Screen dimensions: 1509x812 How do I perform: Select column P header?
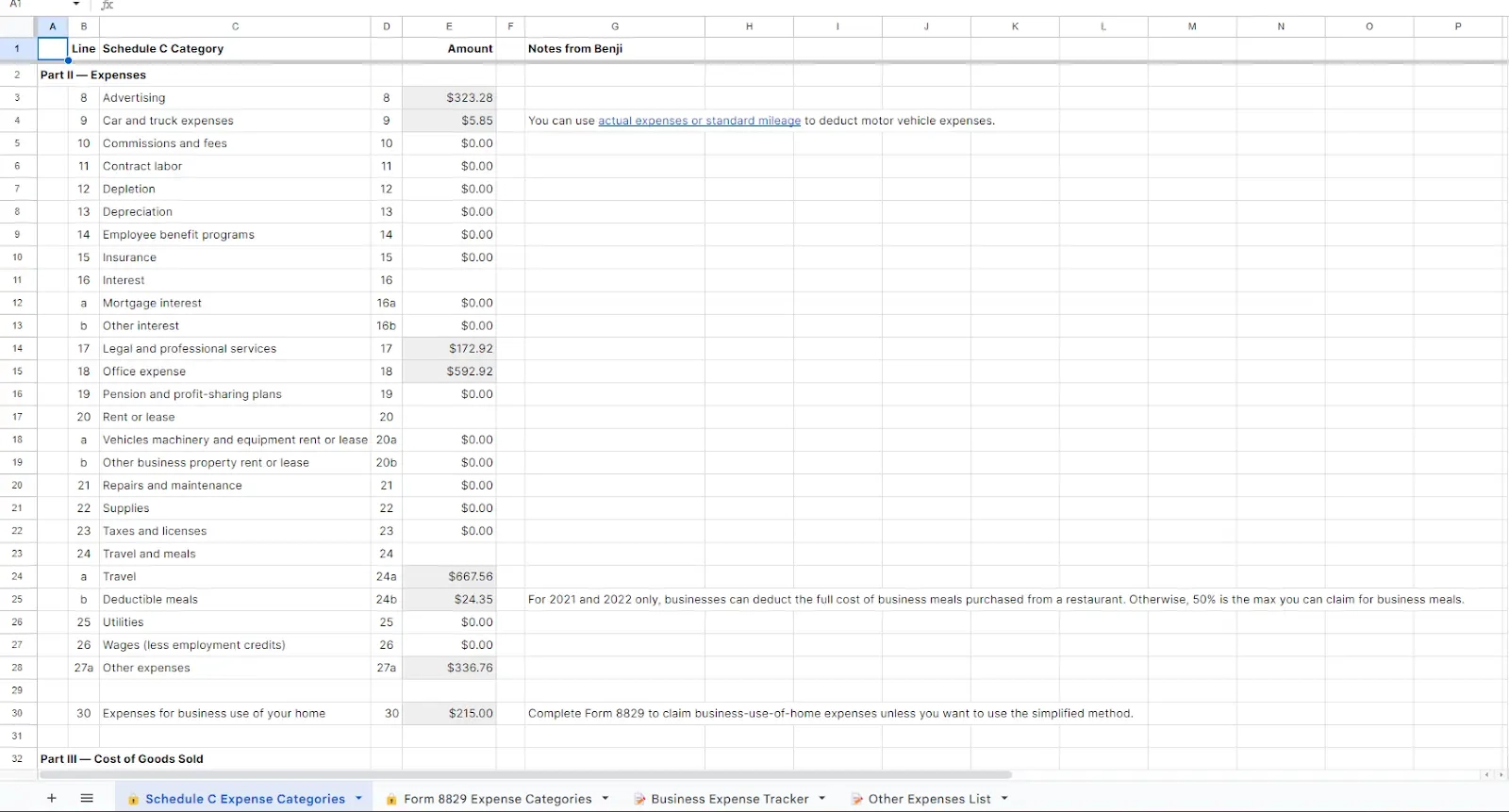[x=1458, y=26]
